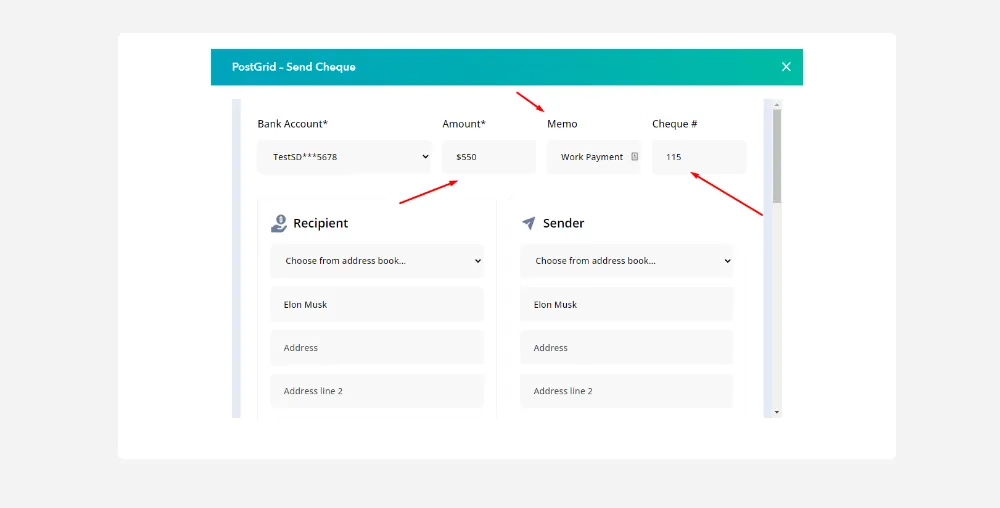Click the Recipient section heading
Image resolution: width=1000 pixels, height=508 pixels.
tap(320, 223)
